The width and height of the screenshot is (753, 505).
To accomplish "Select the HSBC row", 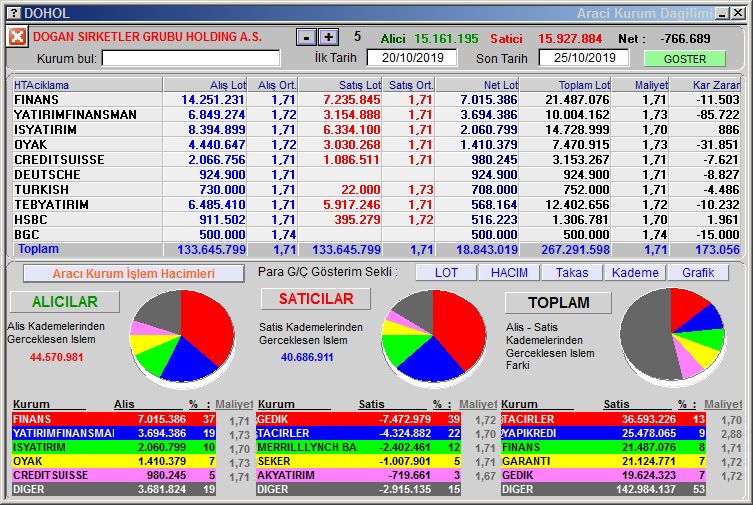I will pyautogui.click(x=376, y=219).
